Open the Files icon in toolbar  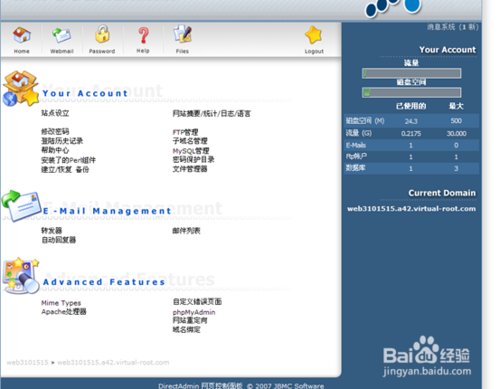tap(182, 34)
